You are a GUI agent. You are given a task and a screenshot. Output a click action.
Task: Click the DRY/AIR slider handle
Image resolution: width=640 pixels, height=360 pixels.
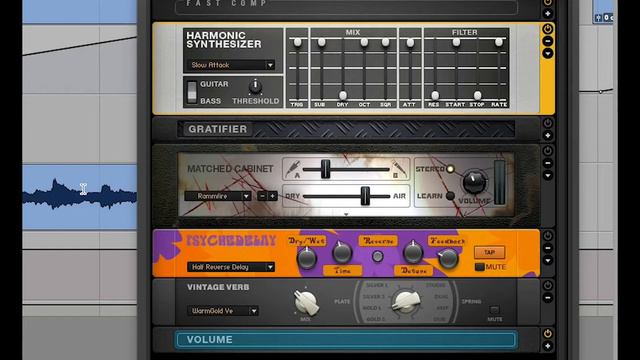click(365, 196)
